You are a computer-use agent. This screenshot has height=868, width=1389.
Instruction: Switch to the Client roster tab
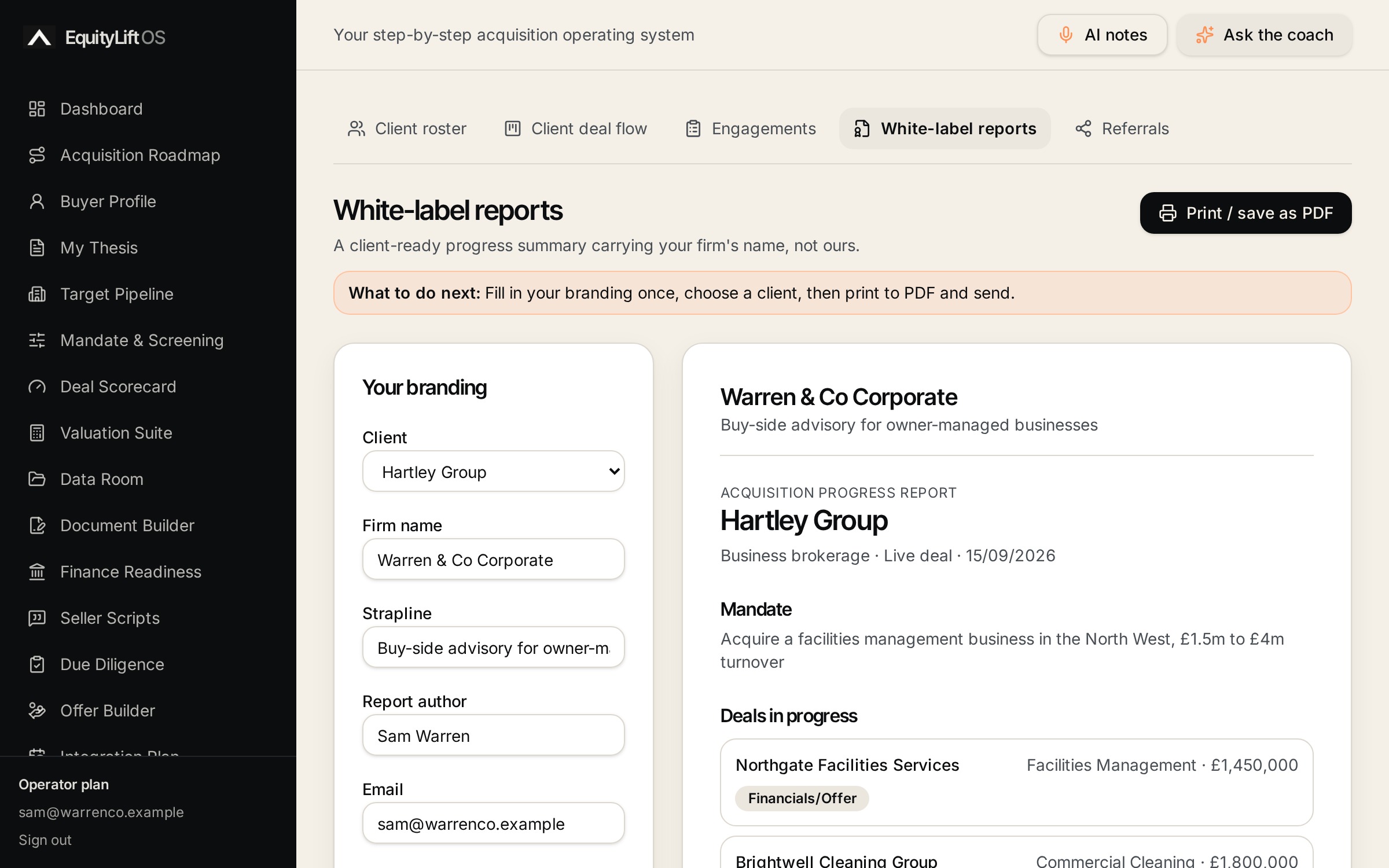coord(407,128)
